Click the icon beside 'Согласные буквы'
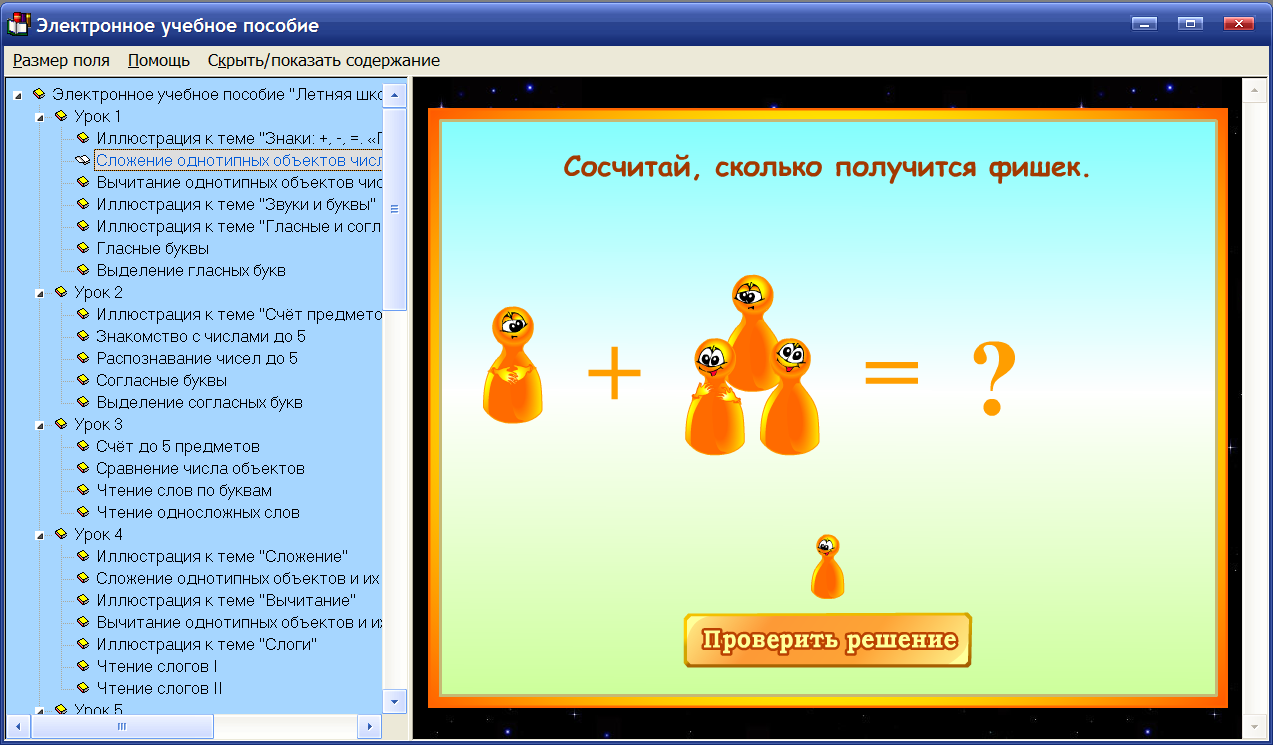Image resolution: width=1273 pixels, height=745 pixels. click(x=82, y=379)
